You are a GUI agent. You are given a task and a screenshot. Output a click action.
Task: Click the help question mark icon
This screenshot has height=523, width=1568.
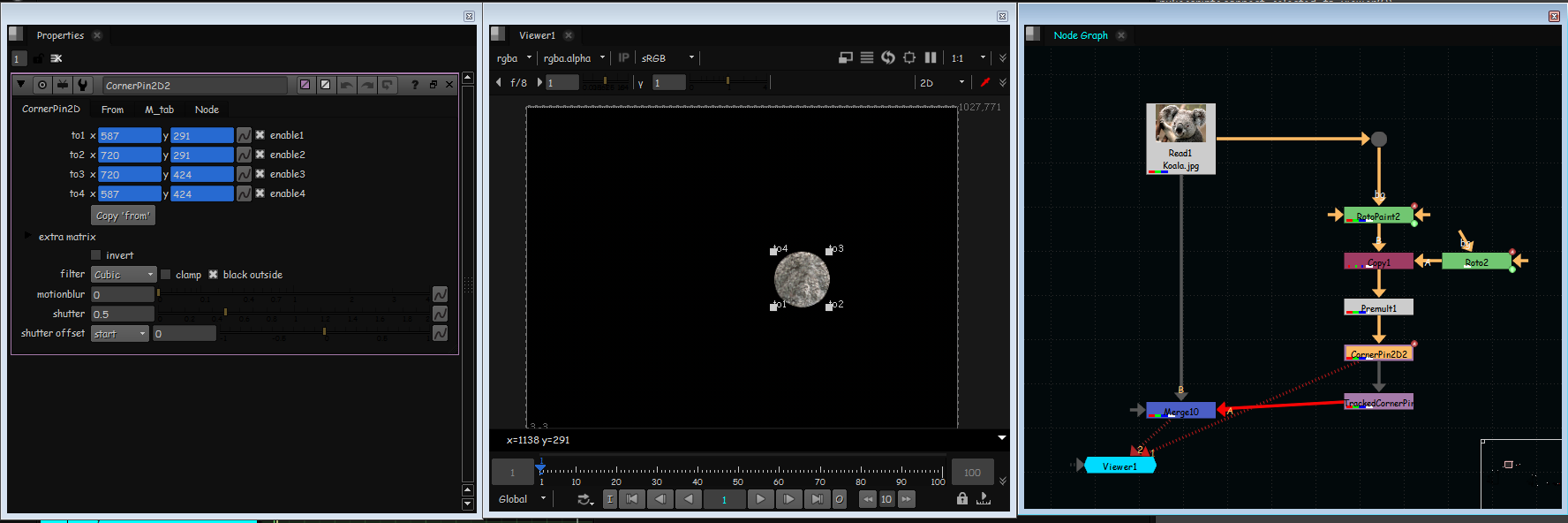[414, 85]
